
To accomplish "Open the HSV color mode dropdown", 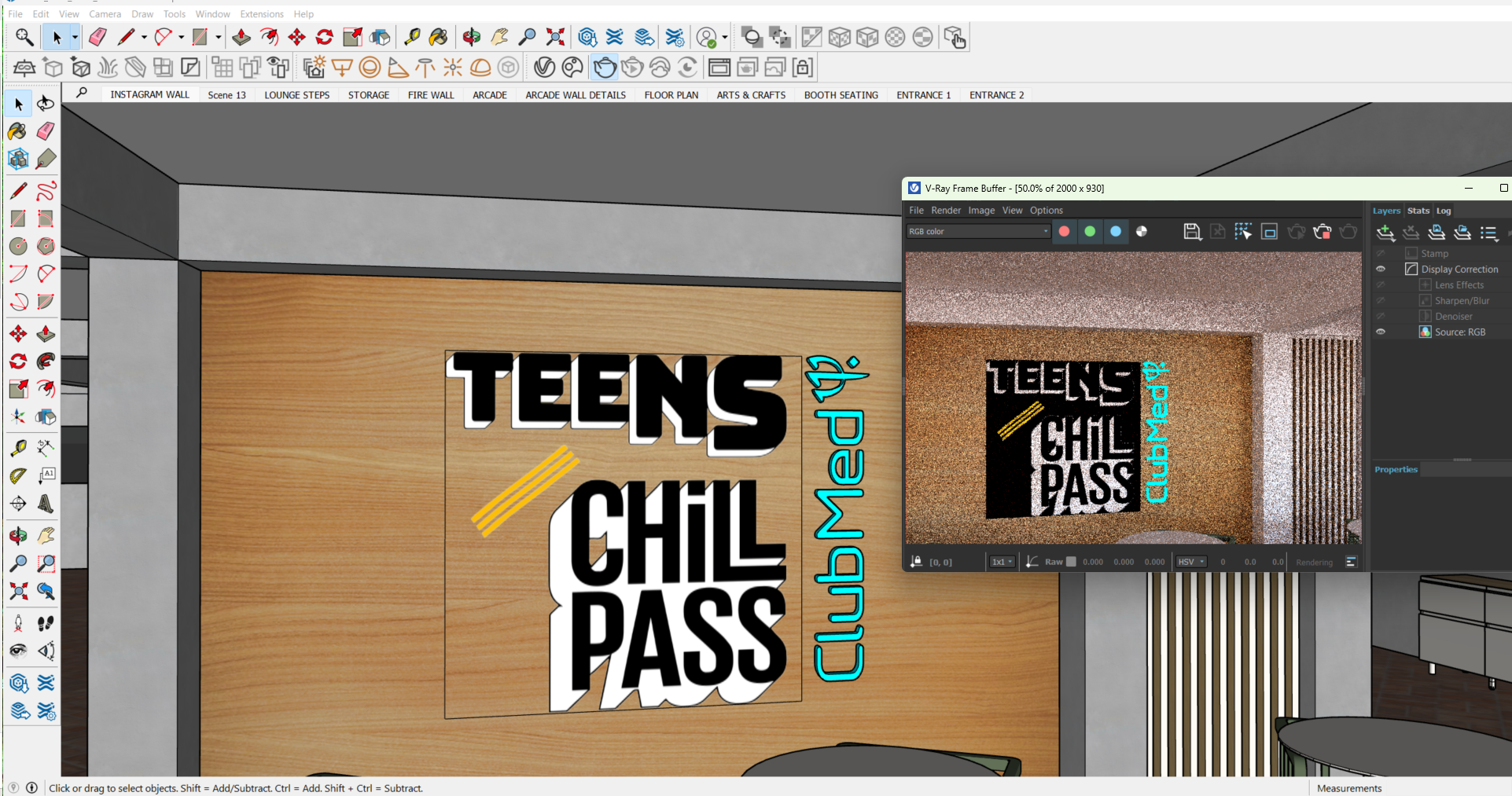I will [1191, 562].
